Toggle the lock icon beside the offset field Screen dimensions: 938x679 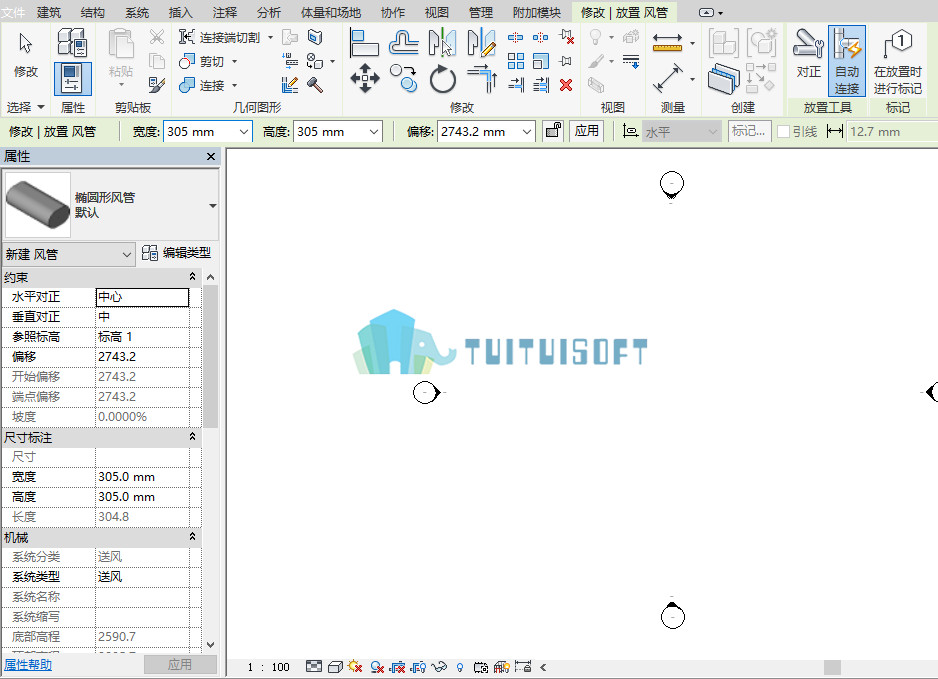[553, 130]
